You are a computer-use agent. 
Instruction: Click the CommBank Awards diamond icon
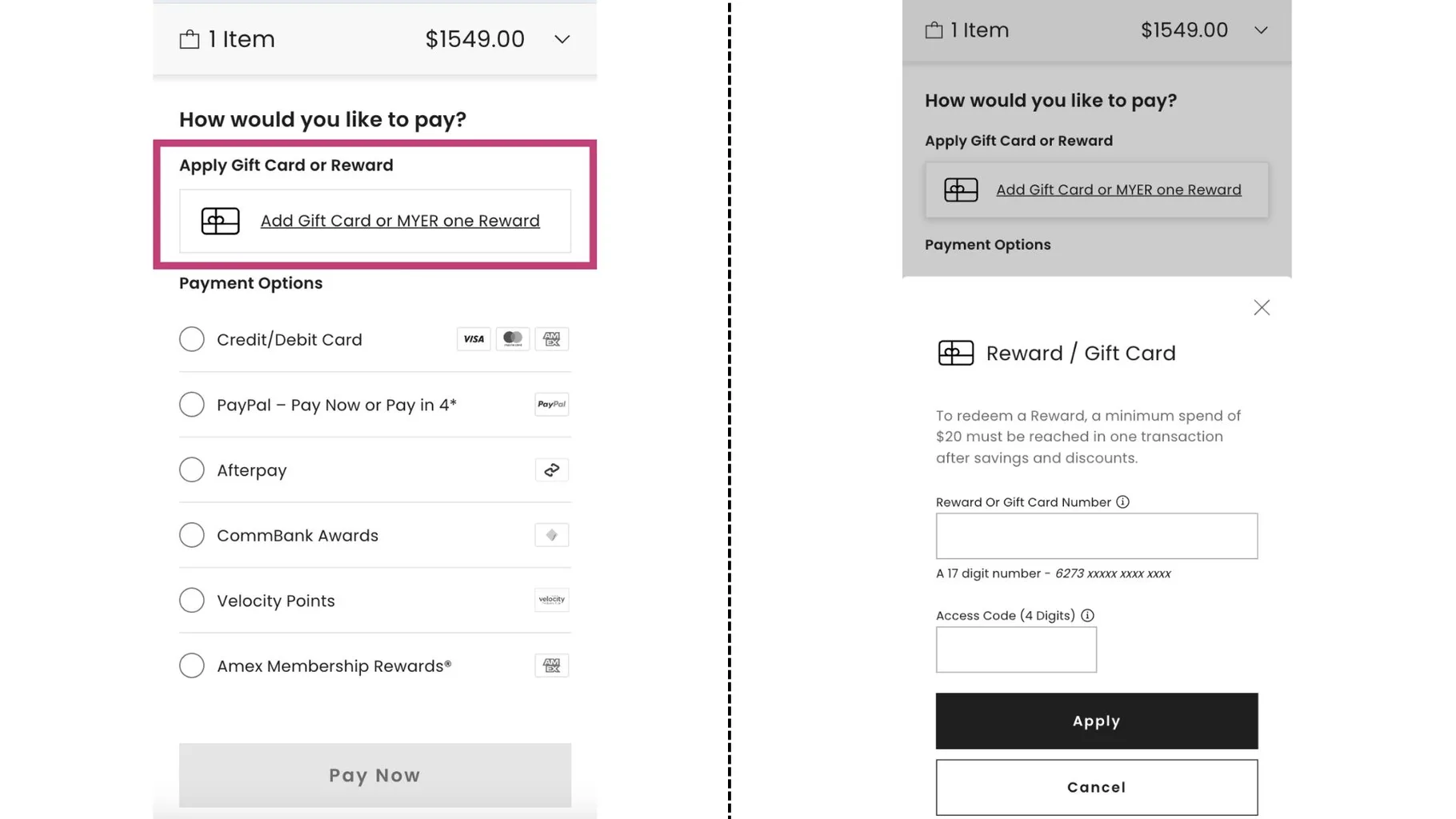click(551, 535)
